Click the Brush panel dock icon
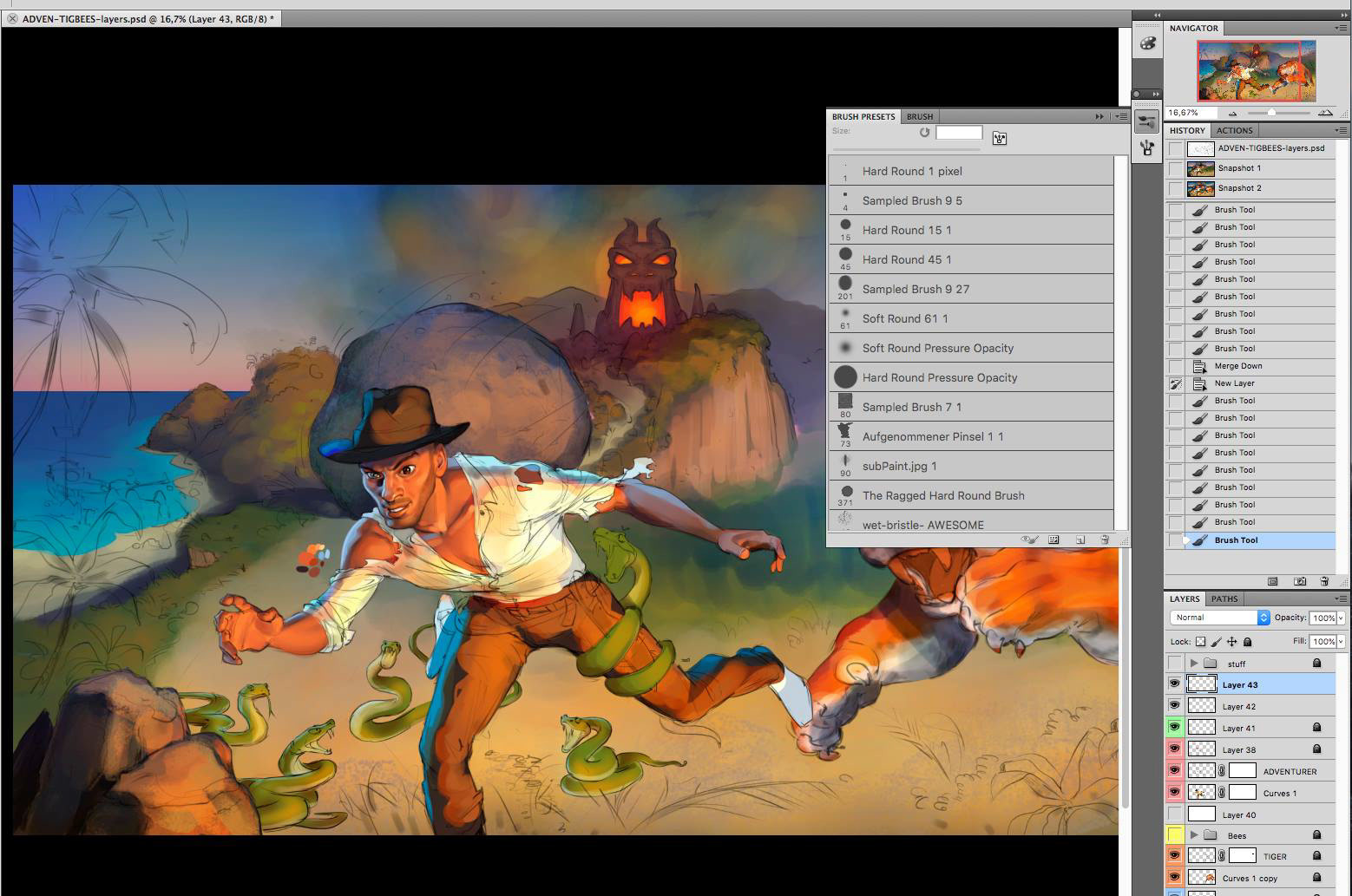Screen dimensions: 1352x896 [1147, 121]
